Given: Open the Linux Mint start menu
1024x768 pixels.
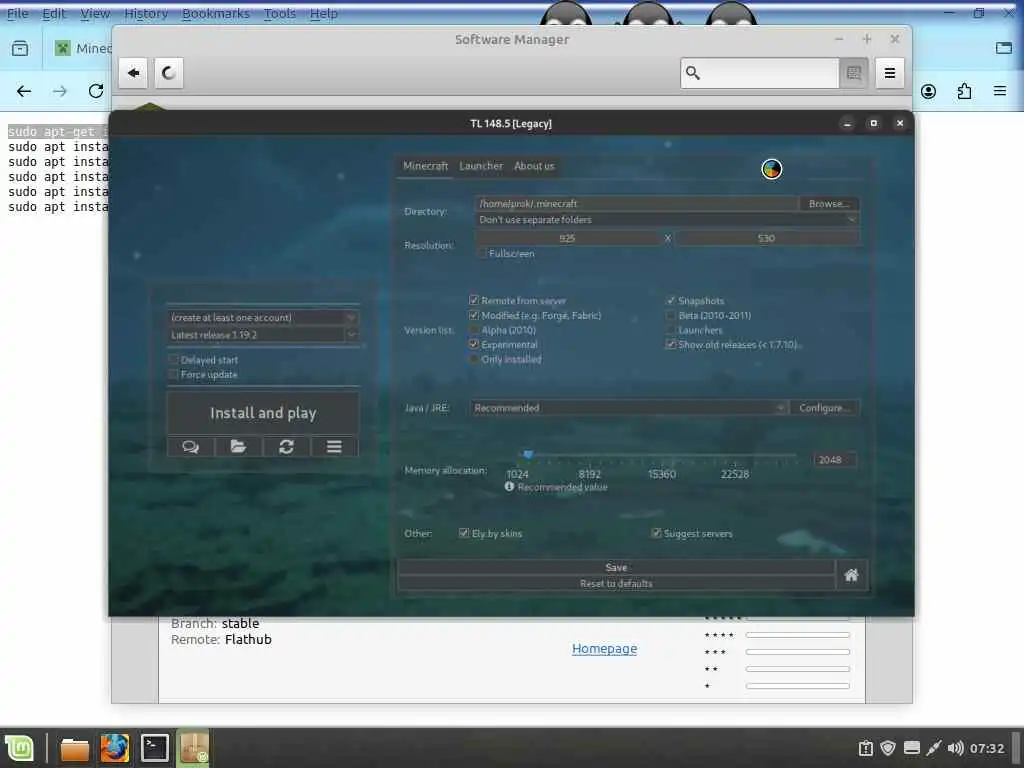Looking at the screenshot, I should pos(20,748).
